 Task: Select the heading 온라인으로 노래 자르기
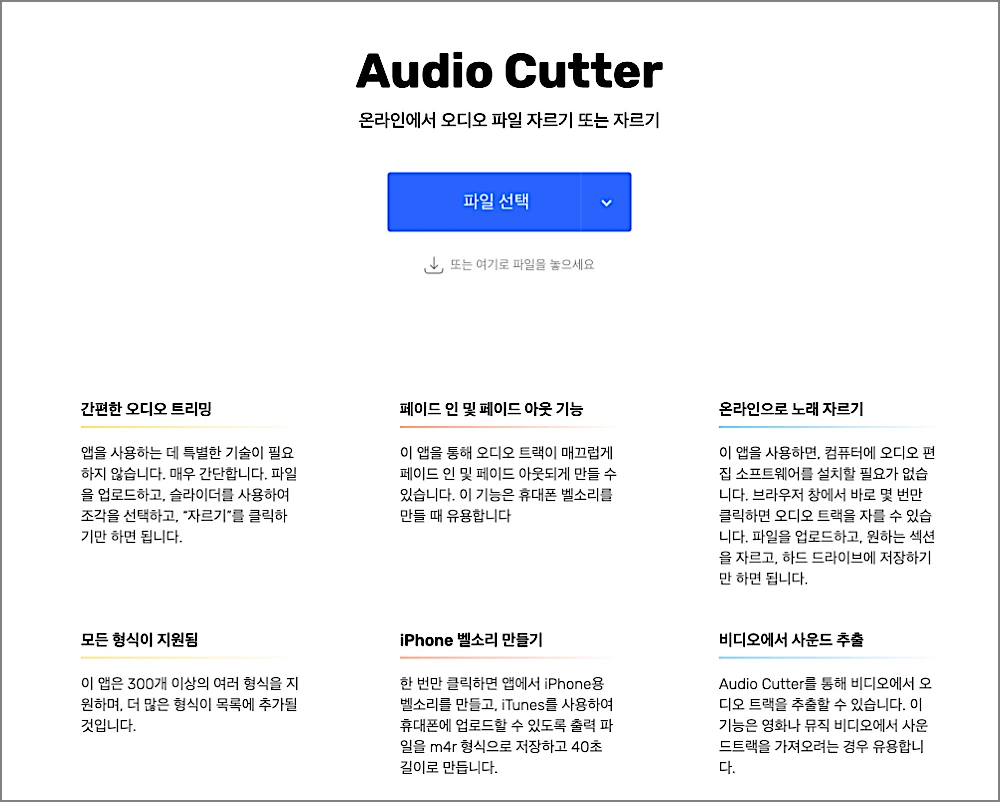click(791, 409)
